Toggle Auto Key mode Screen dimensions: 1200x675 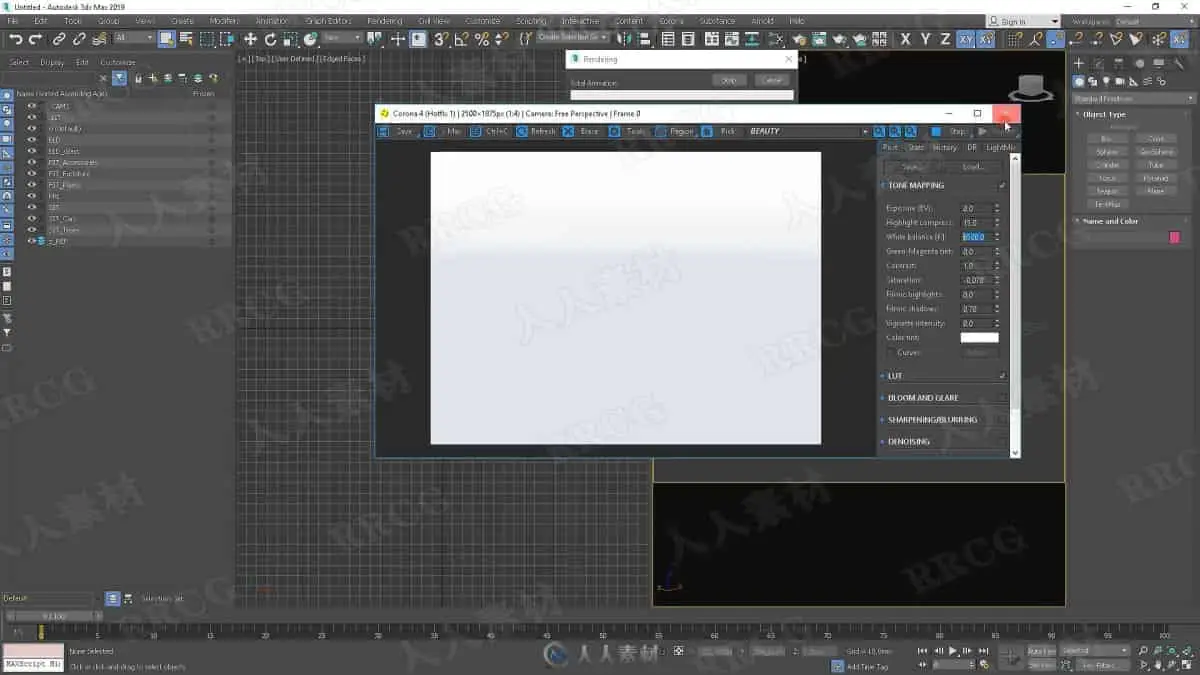click(x=1041, y=650)
